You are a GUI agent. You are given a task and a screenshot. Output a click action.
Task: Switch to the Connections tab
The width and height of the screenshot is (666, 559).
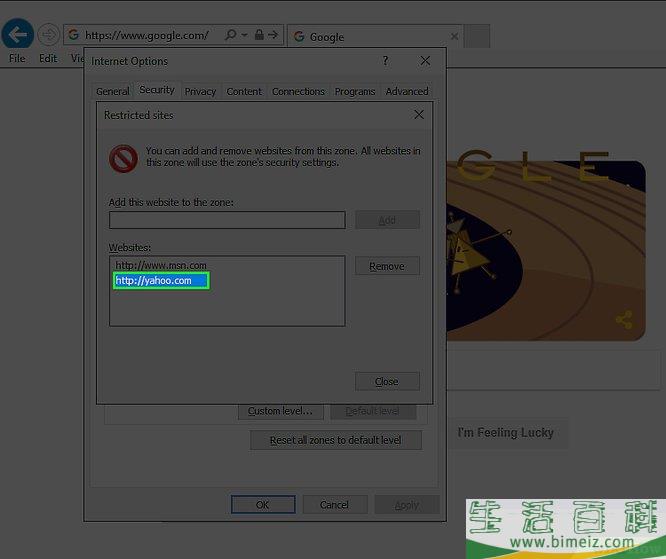click(298, 91)
